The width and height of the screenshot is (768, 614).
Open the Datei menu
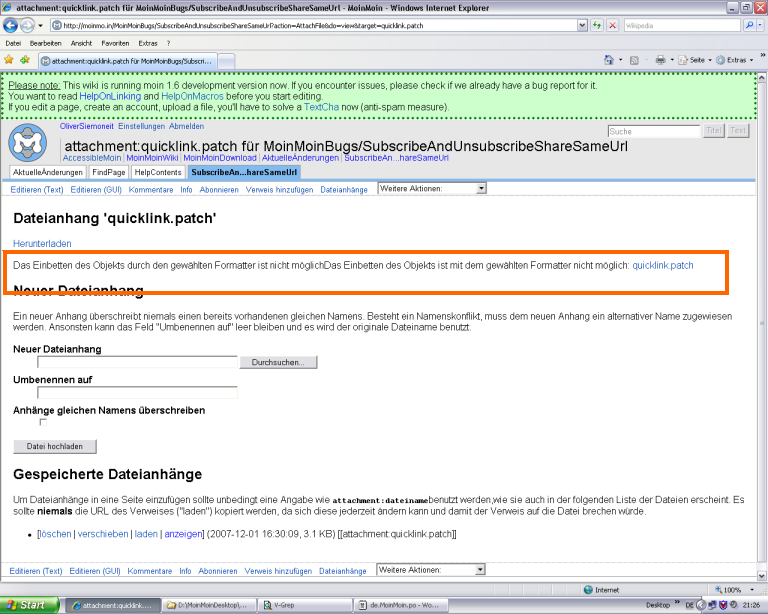(13, 43)
